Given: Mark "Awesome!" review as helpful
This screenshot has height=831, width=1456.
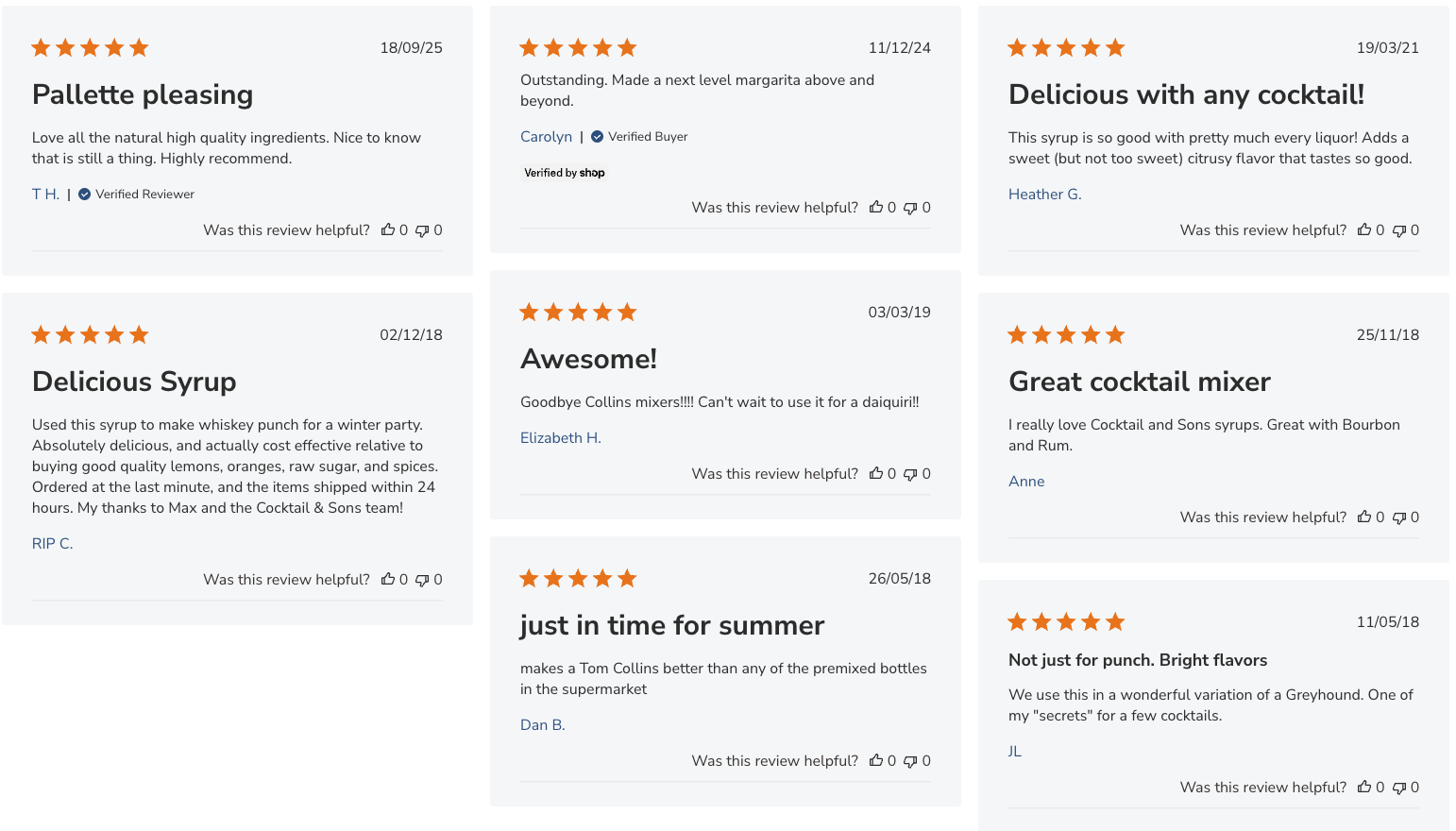Looking at the screenshot, I should pyautogui.click(x=876, y=473).
